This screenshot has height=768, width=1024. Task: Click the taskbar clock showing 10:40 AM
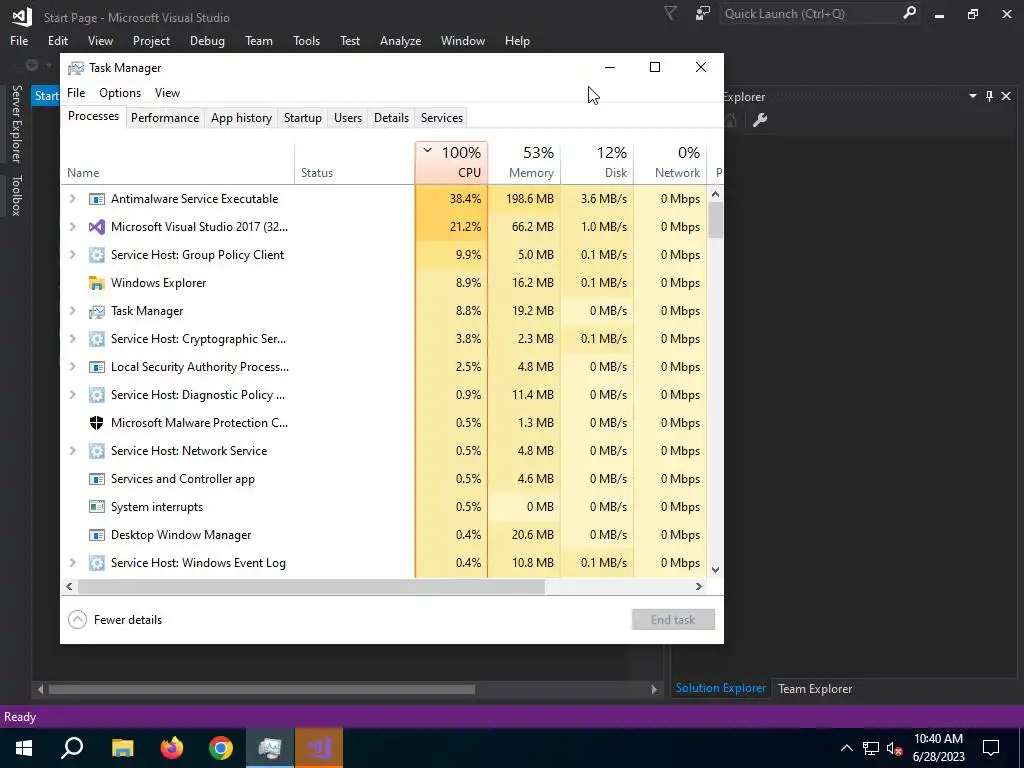point(938,748)
